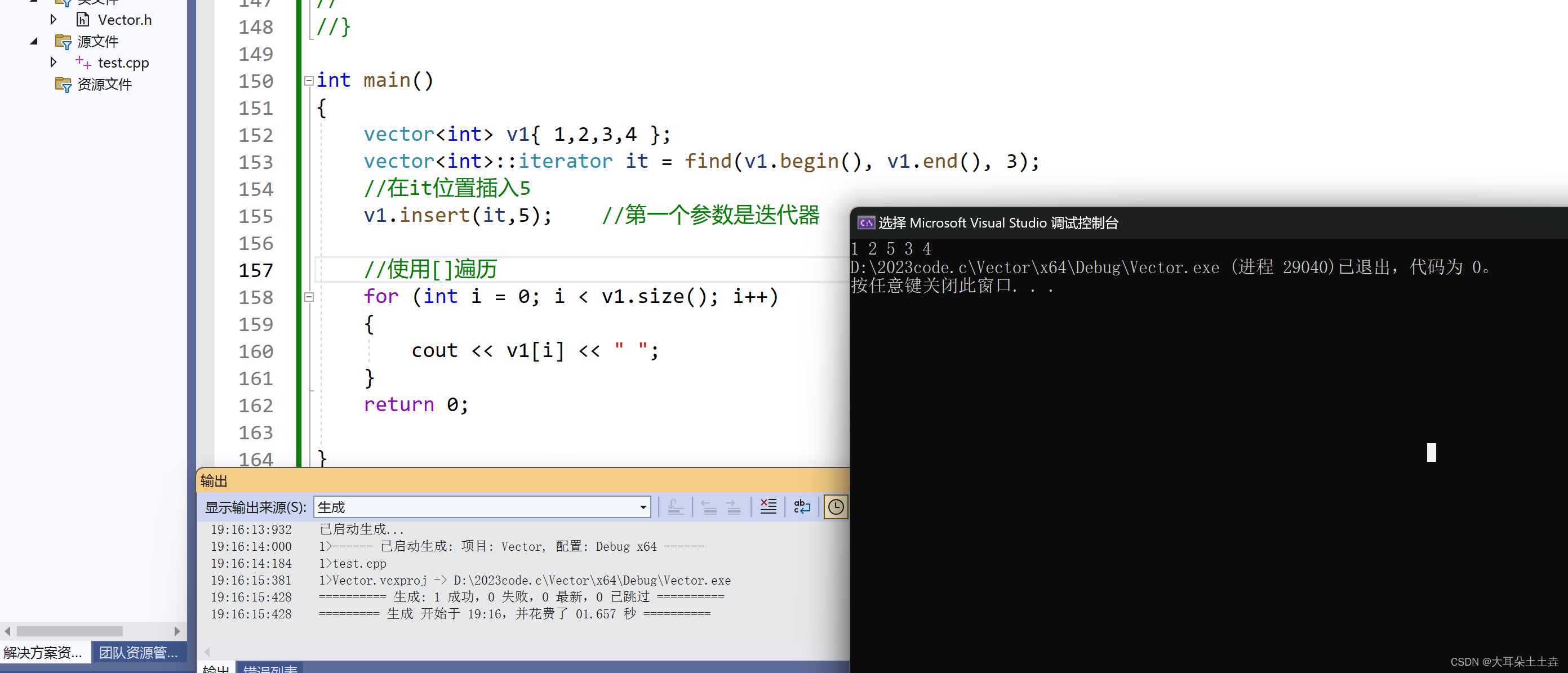Switch to Solution Explorer tab
This screenshot has width=1568, height=673.
click(43, 652)
